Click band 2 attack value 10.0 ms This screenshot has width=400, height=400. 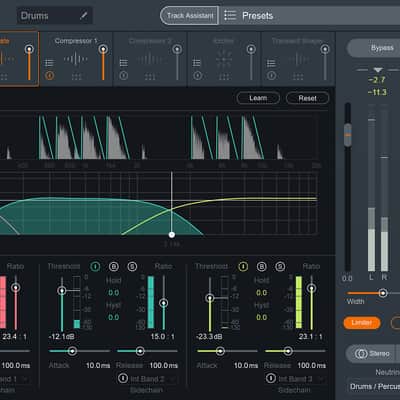pos(98,365)
